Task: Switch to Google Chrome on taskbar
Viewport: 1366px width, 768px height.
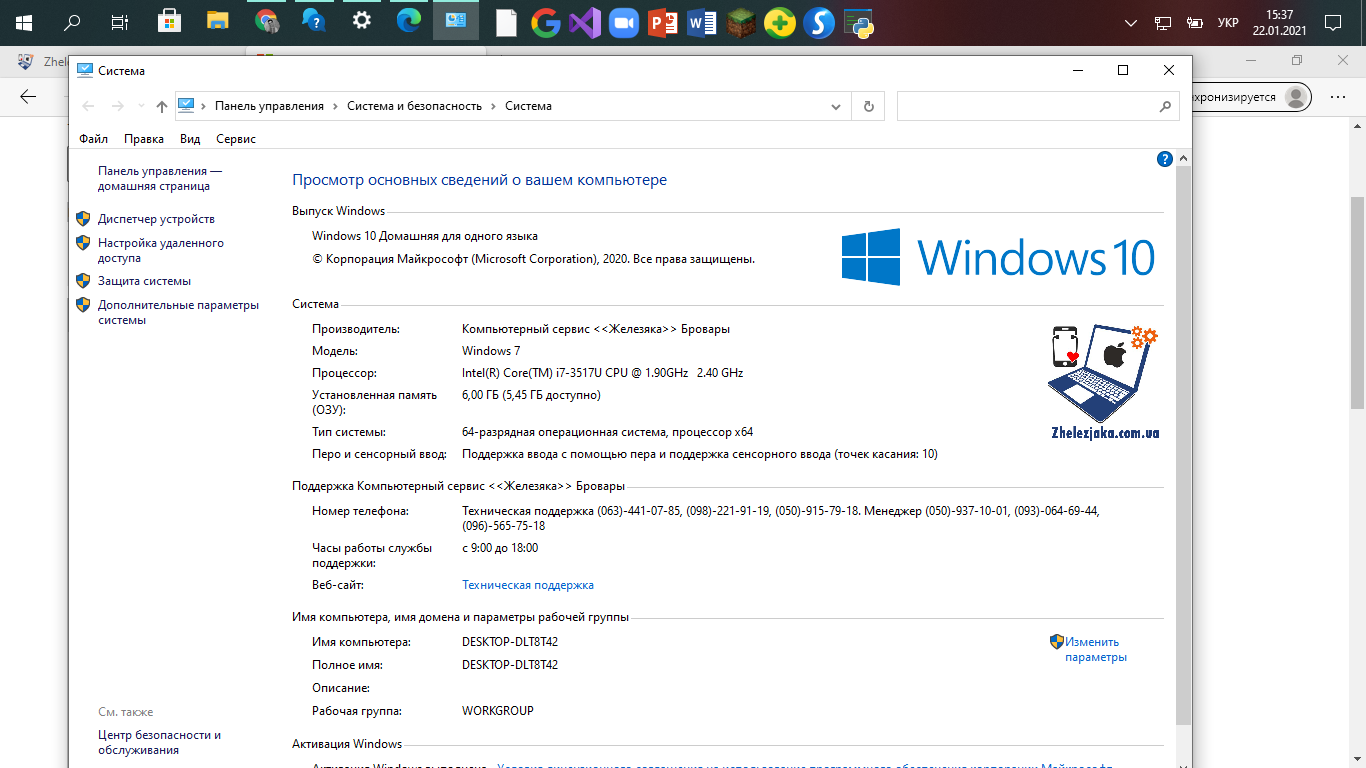Action: pos(266,21)
